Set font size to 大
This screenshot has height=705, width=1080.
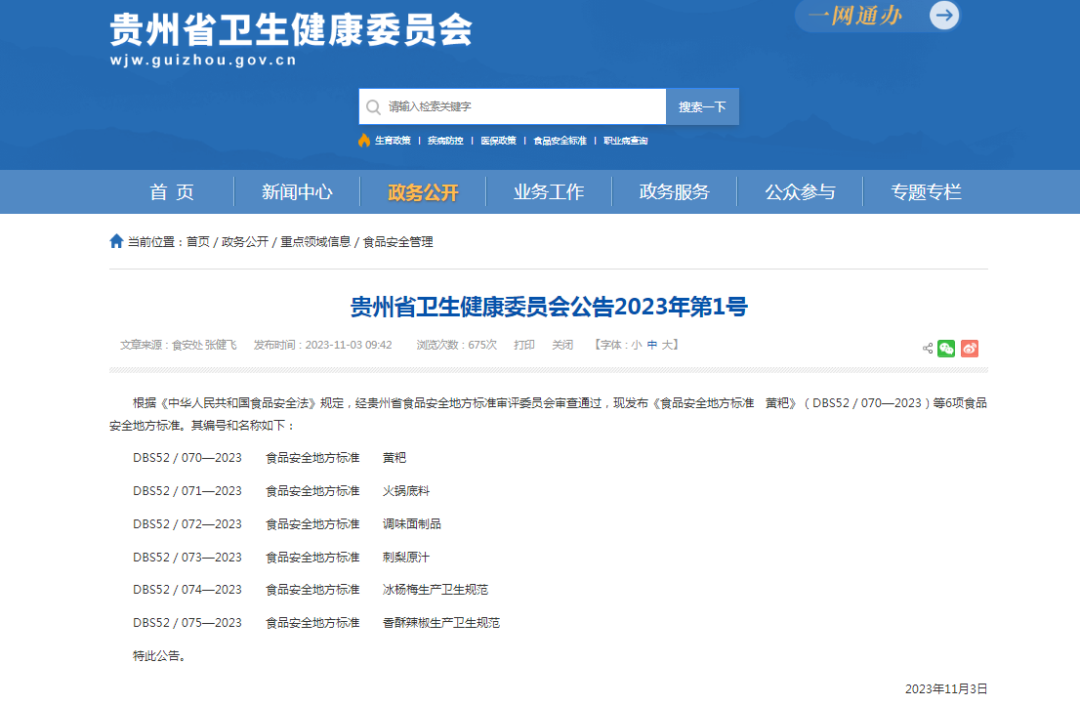[x=668, y=344]
